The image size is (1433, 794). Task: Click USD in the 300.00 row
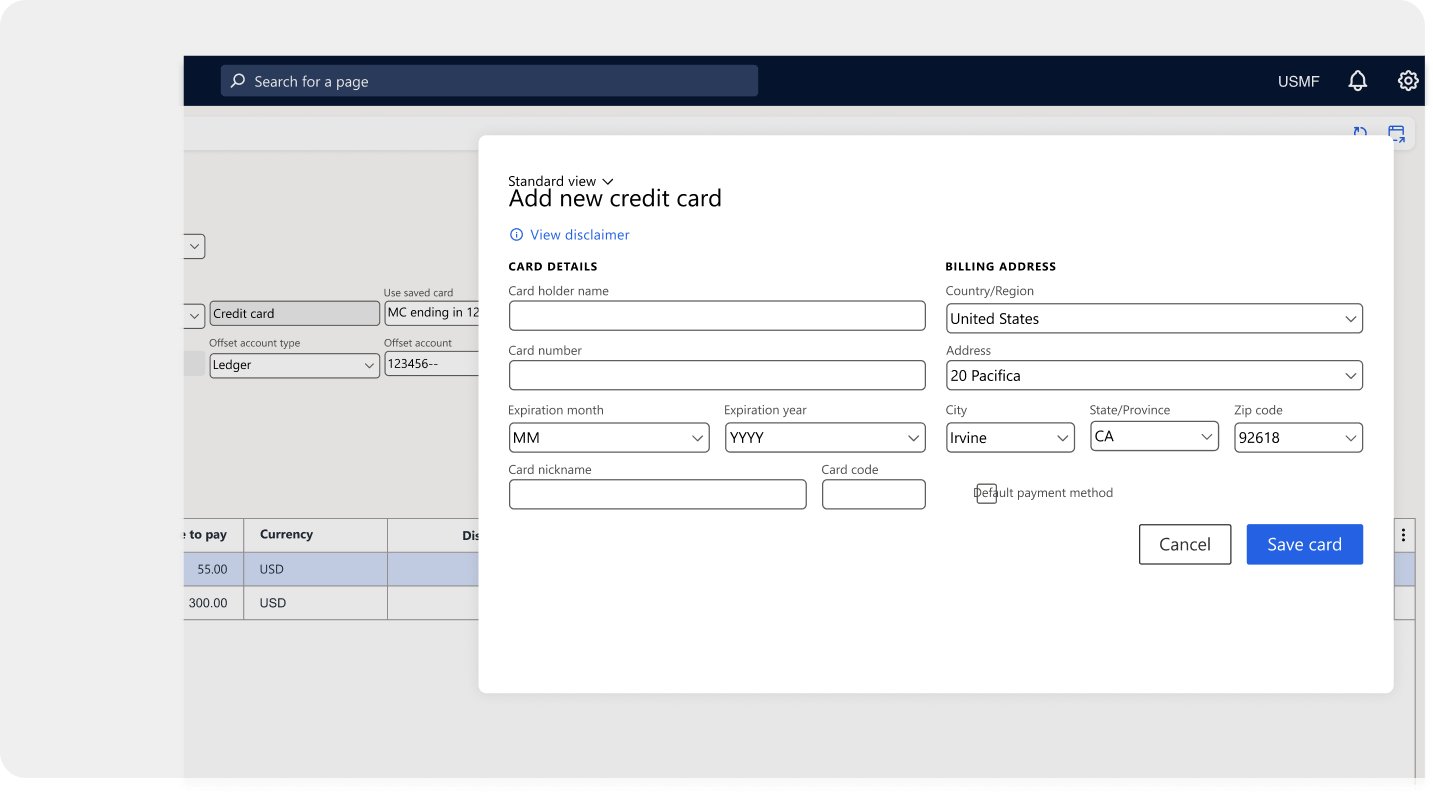coord(272,603)
